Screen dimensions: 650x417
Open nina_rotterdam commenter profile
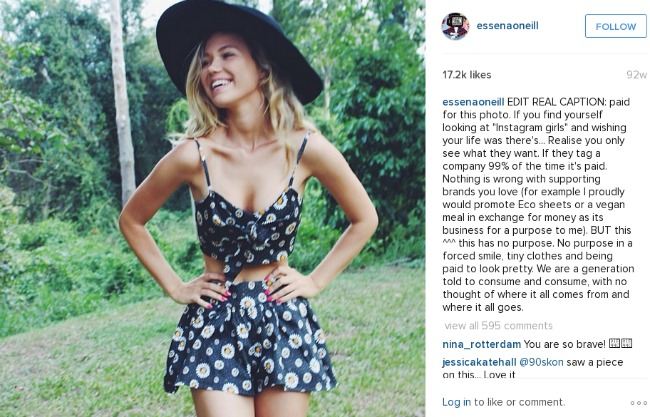481,344
